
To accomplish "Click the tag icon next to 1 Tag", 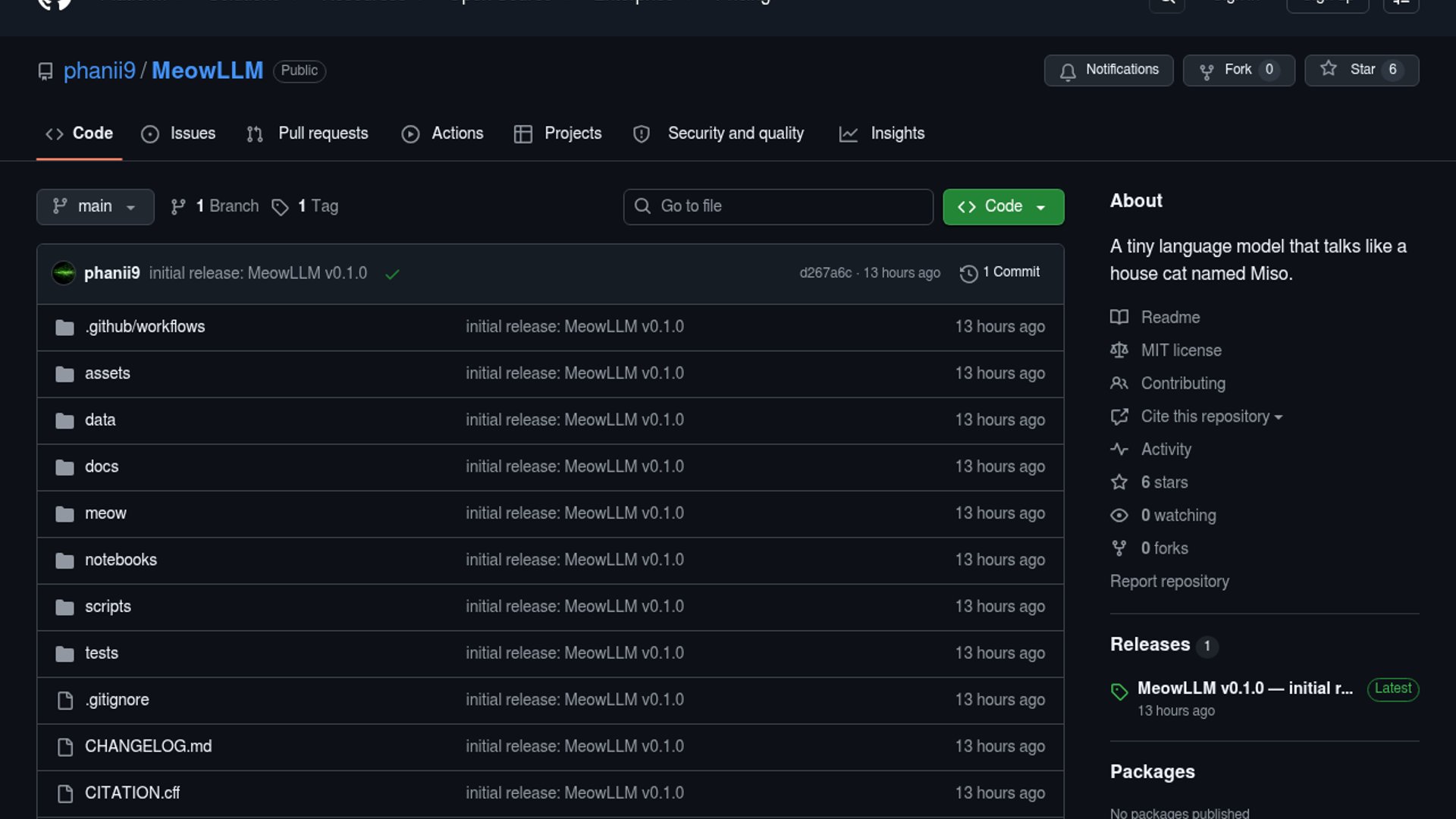I will [280, 207].
